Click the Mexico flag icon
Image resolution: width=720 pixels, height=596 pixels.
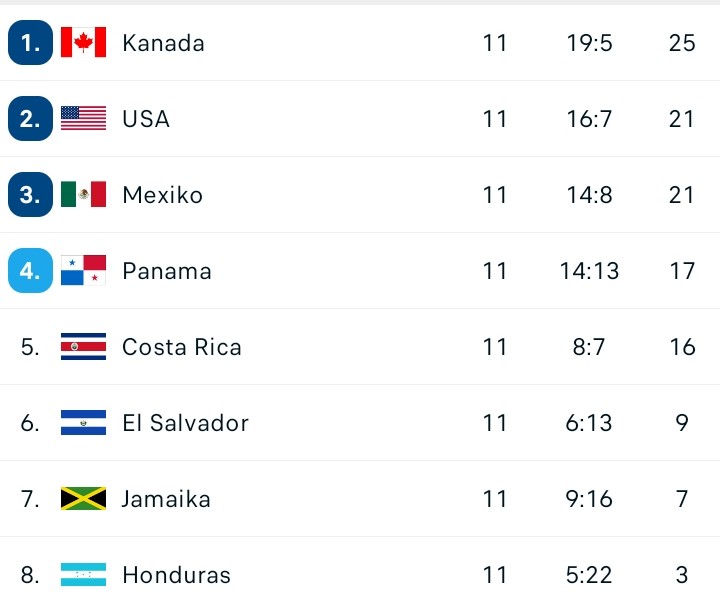pyautogui.click(x=83, y=194)
